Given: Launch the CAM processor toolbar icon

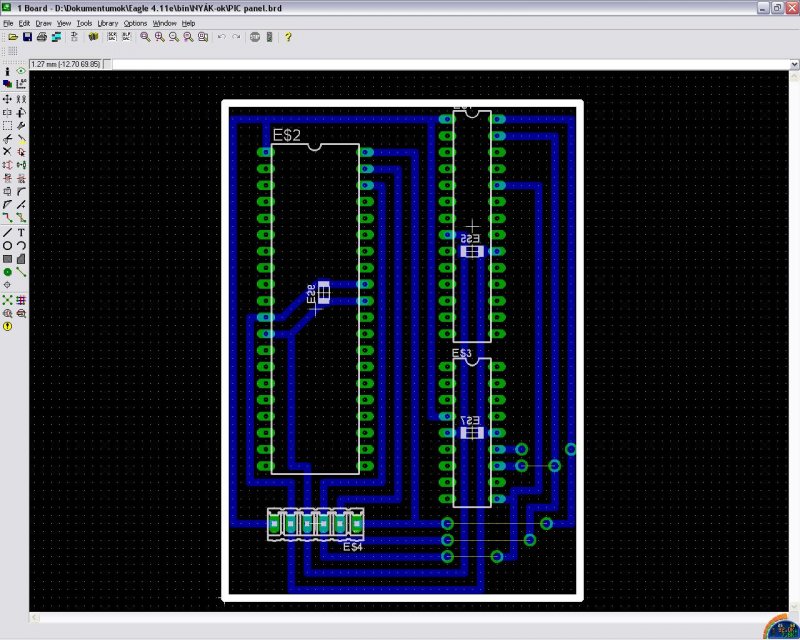Looking at the screenshot, I should coord(56,37).
